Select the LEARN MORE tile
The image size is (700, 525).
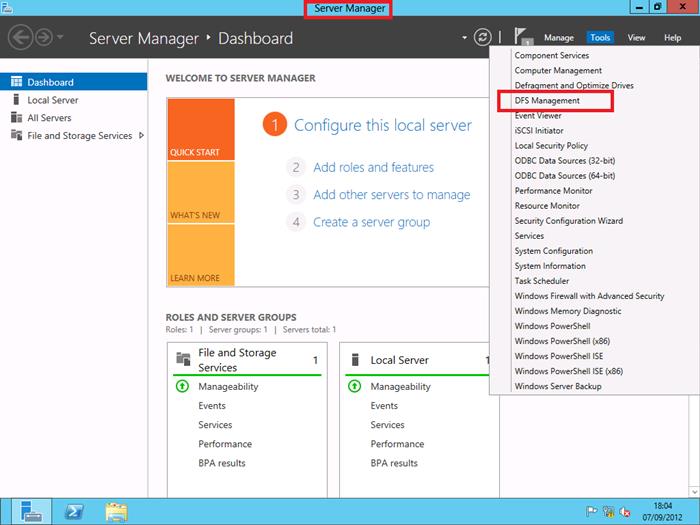pos(201,255)
